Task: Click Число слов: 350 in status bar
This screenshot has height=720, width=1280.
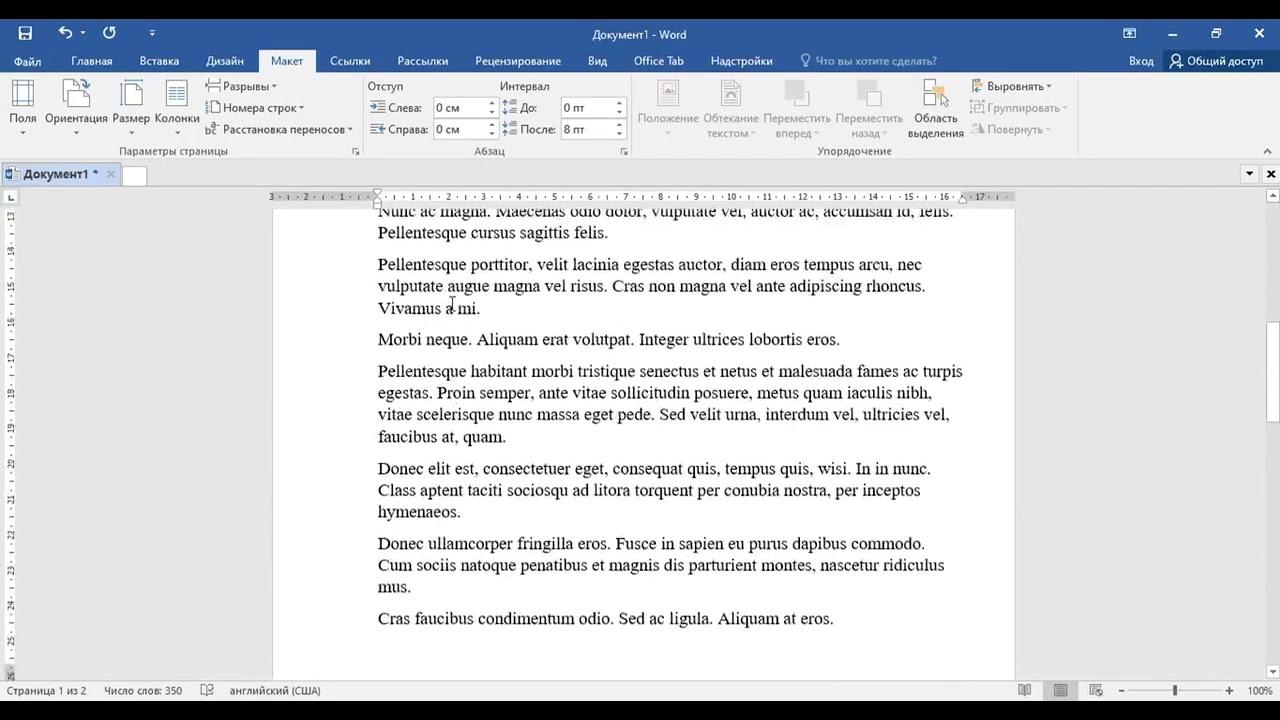Action: tap(143, 690)
